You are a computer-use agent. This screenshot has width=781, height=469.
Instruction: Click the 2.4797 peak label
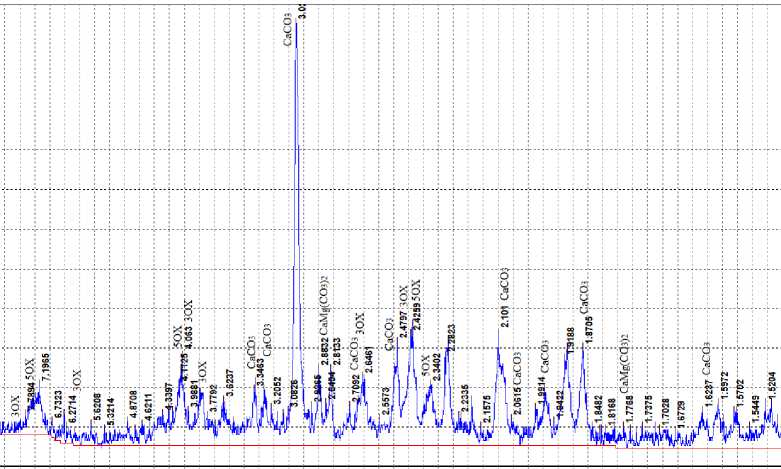402,326
